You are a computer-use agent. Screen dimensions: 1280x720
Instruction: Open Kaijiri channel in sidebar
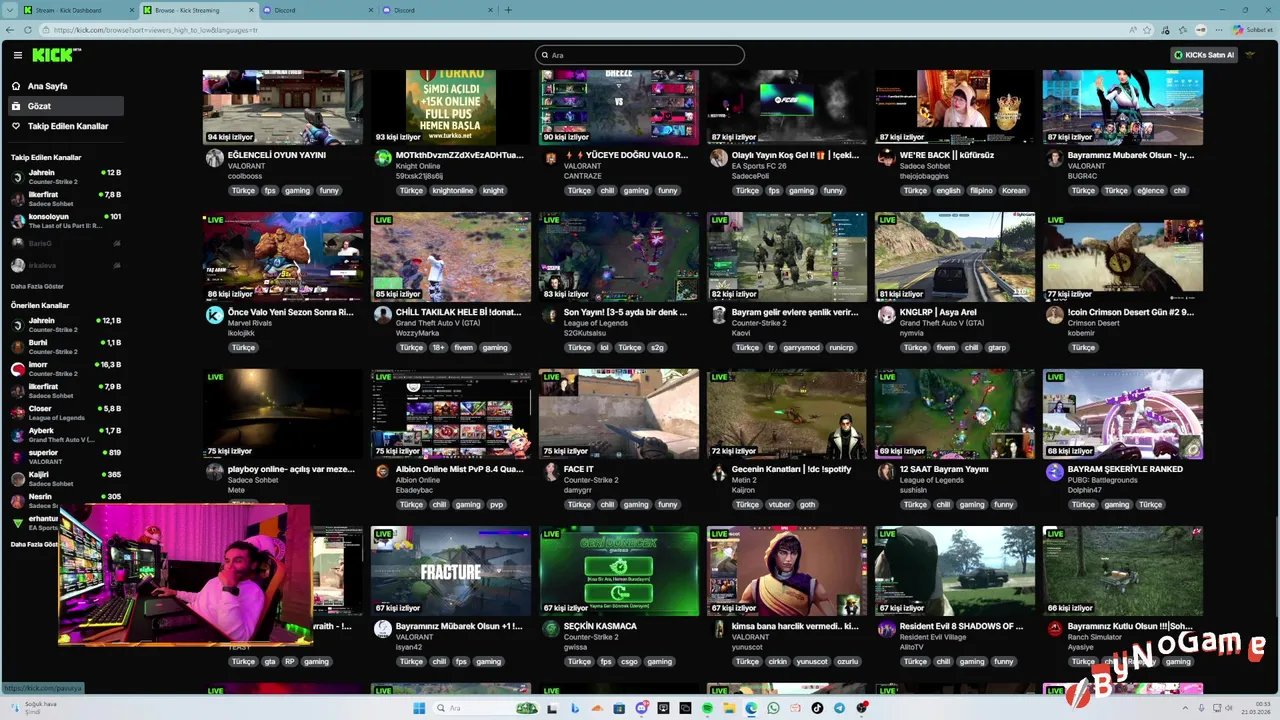click(x=66, y=478)
